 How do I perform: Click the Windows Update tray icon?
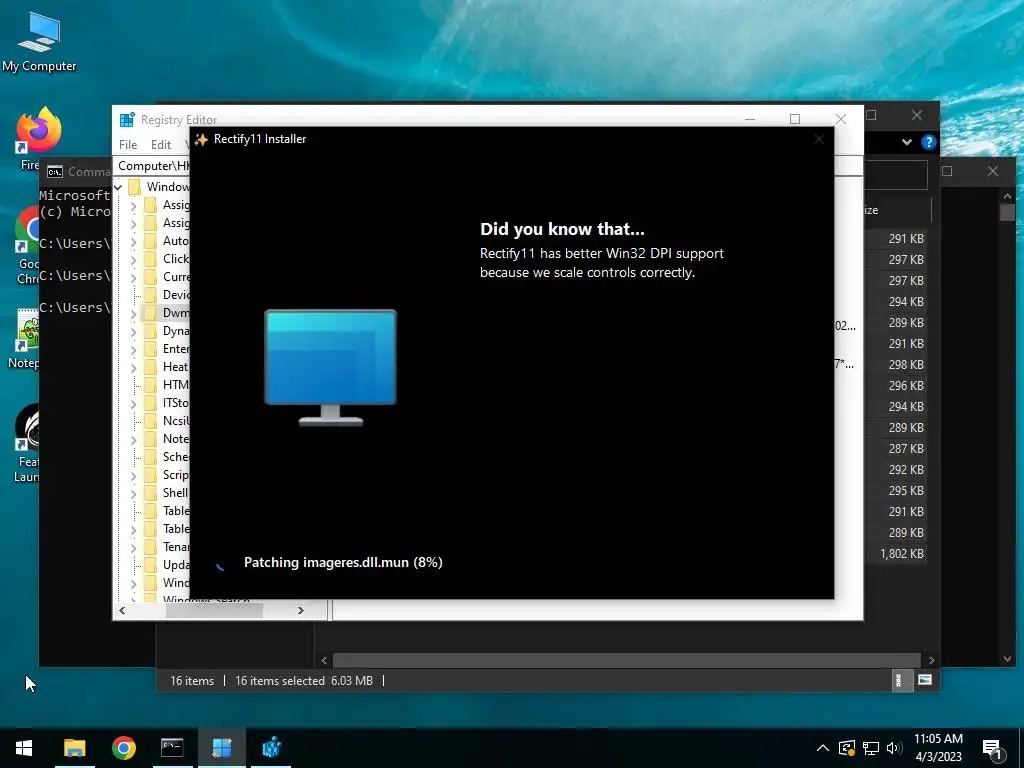click(x=847, y=748)
